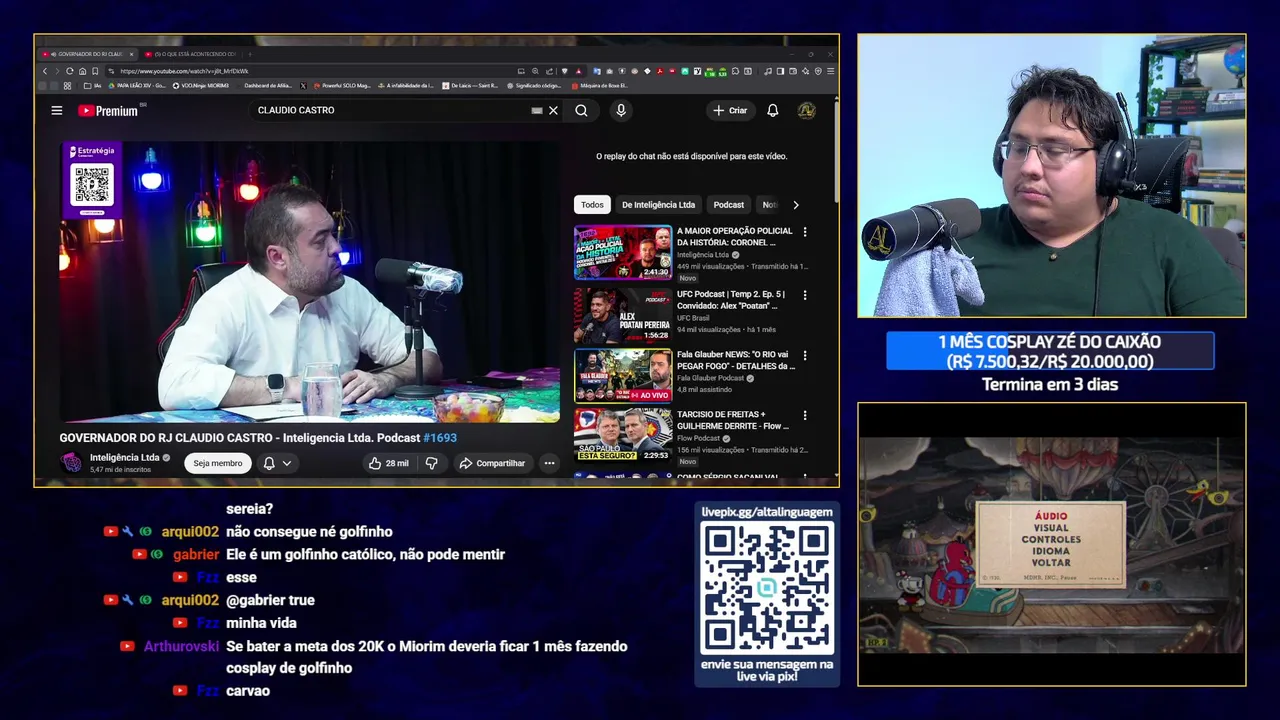Open YouTube notifications bell in header
The image size is (1280, 720).
coord(772,111)
